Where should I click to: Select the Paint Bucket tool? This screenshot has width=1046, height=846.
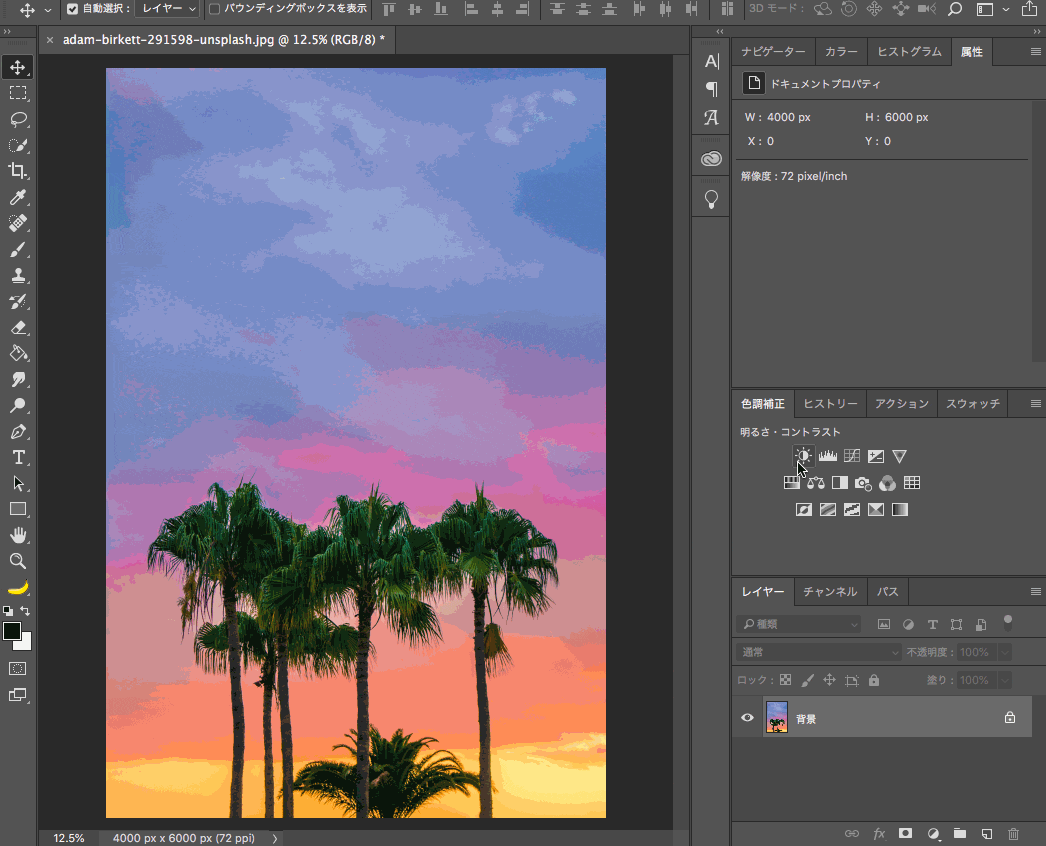[x=18, y=354]
